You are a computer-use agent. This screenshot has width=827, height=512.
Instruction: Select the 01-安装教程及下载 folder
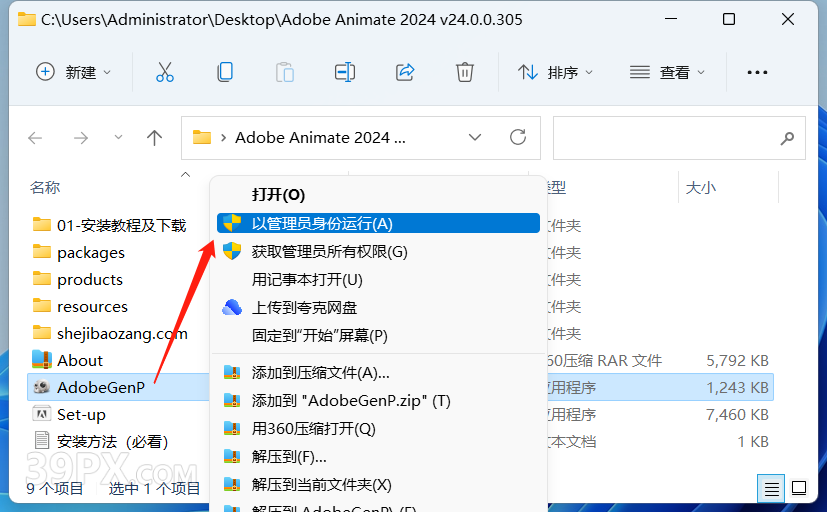pos(121,226)
